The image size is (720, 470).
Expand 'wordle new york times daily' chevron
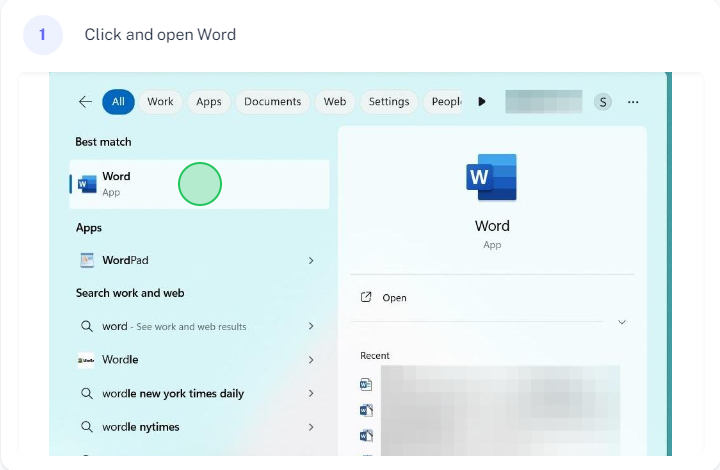311,393
